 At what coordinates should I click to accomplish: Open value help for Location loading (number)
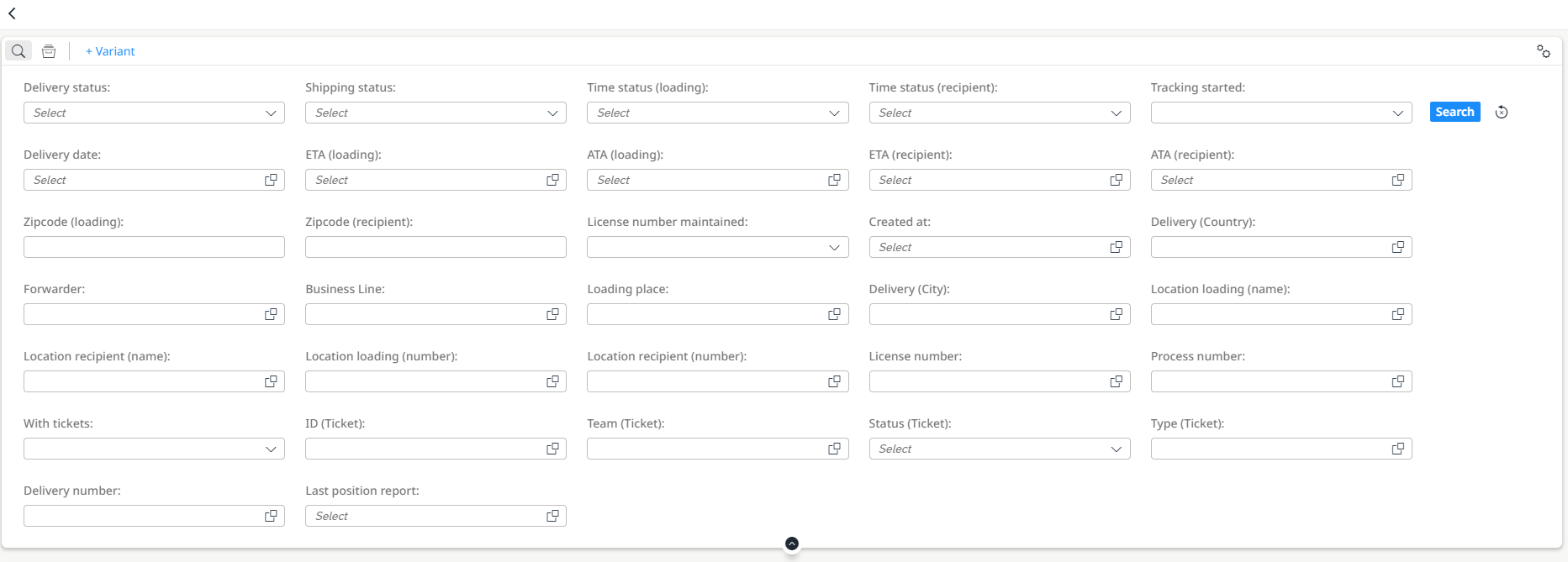552,381
